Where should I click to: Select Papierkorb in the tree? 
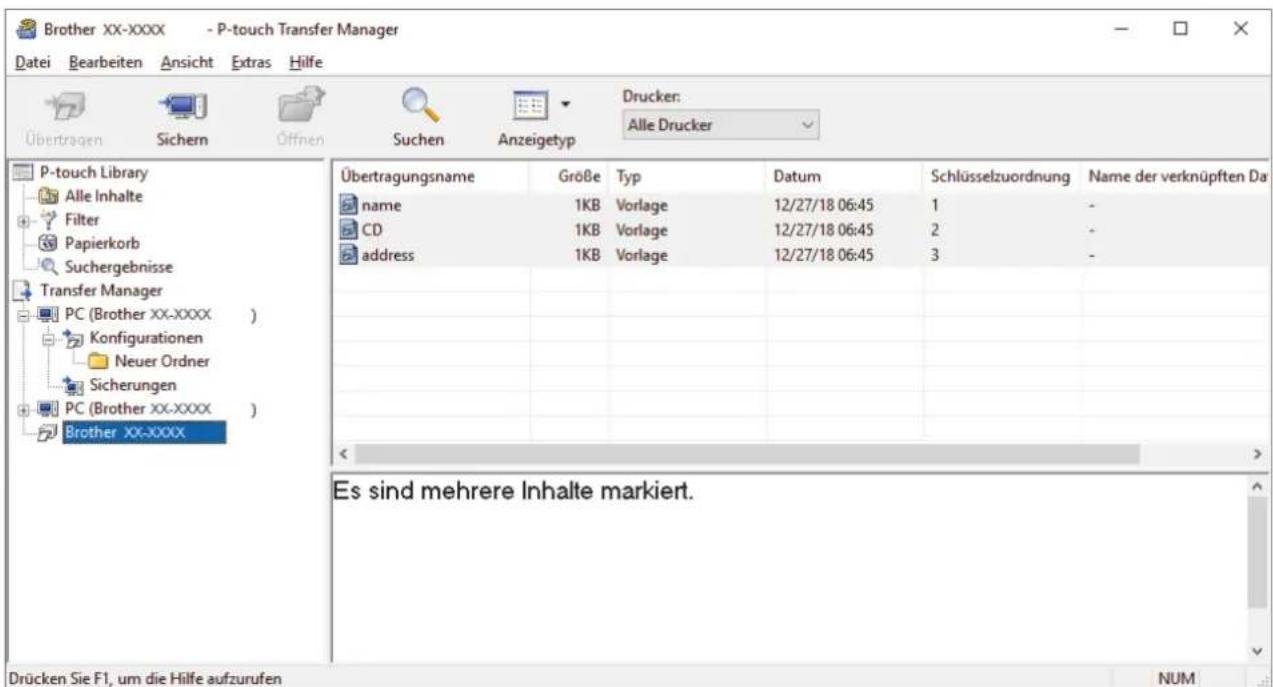100,243
